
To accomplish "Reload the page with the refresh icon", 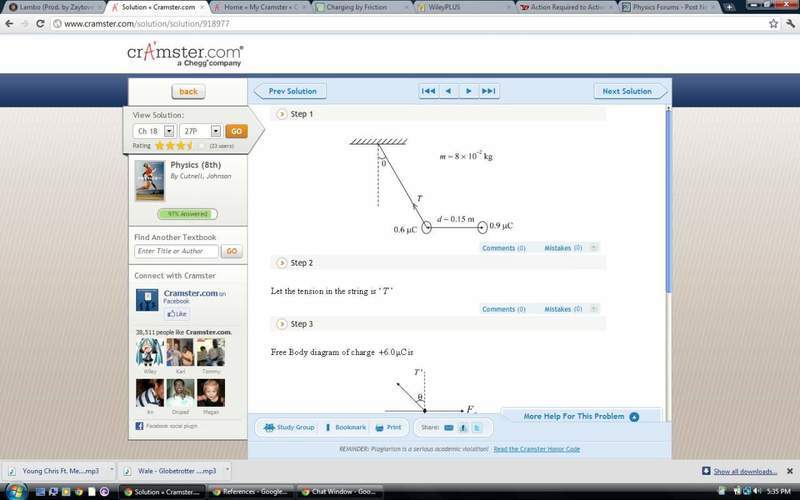I will (x=40, y=23).
